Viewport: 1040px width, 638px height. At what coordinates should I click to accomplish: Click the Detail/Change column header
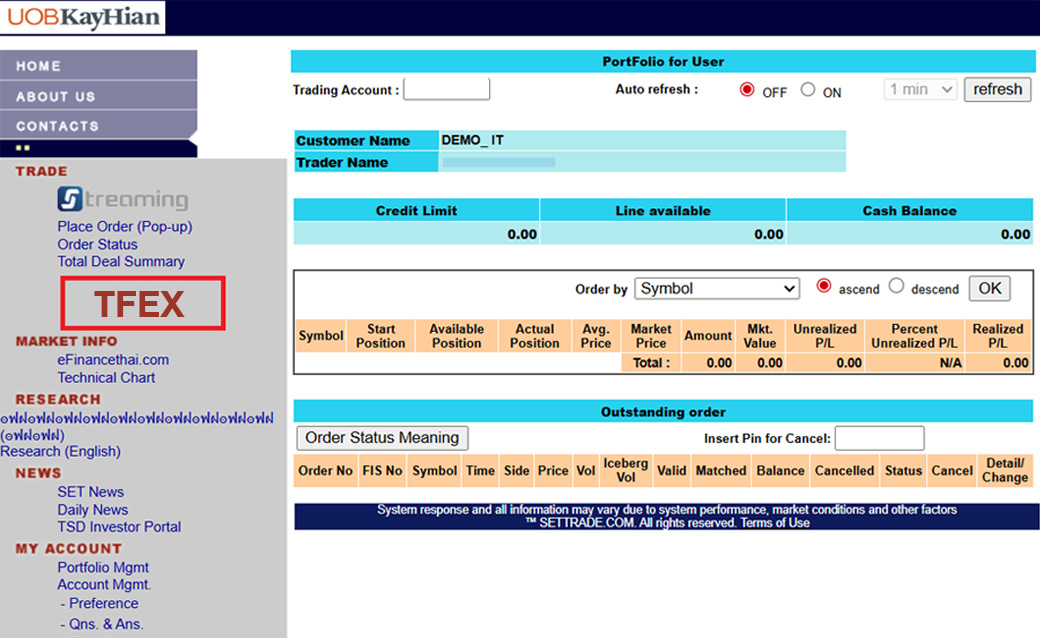click(x=1005, y=471)
